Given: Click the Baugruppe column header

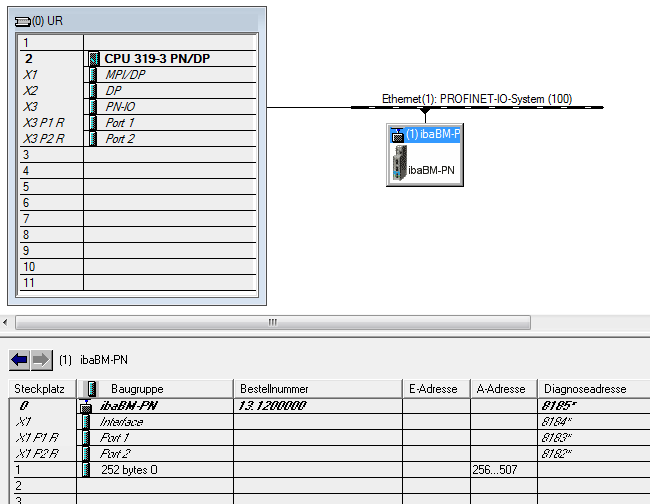Looking at the screenshot, I should (155, 389).
